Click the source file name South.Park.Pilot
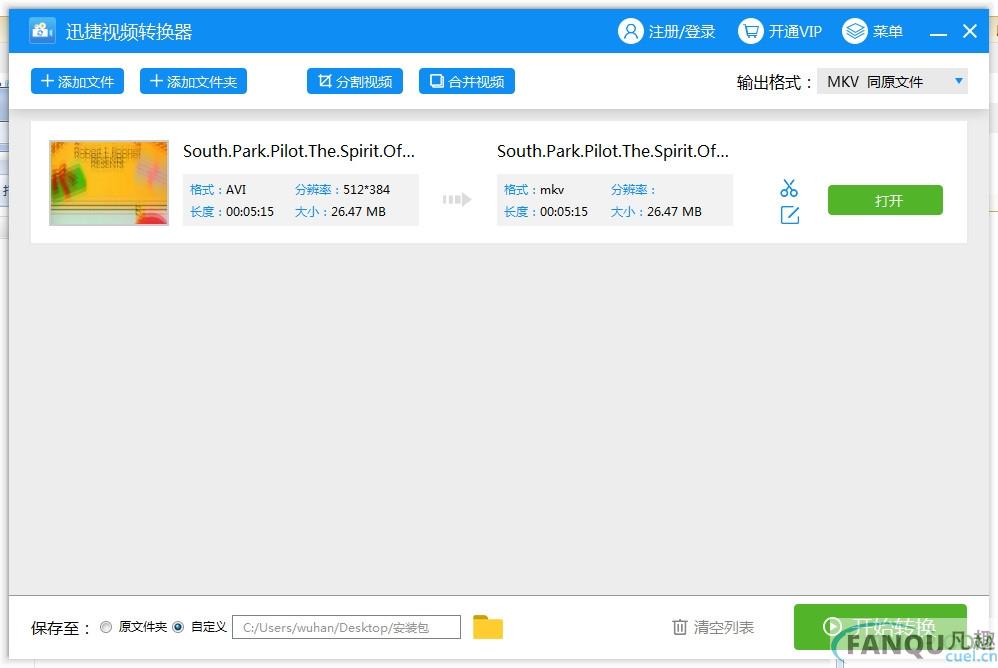The height and width of the screenshot is (668, 998). click(299, 151)
